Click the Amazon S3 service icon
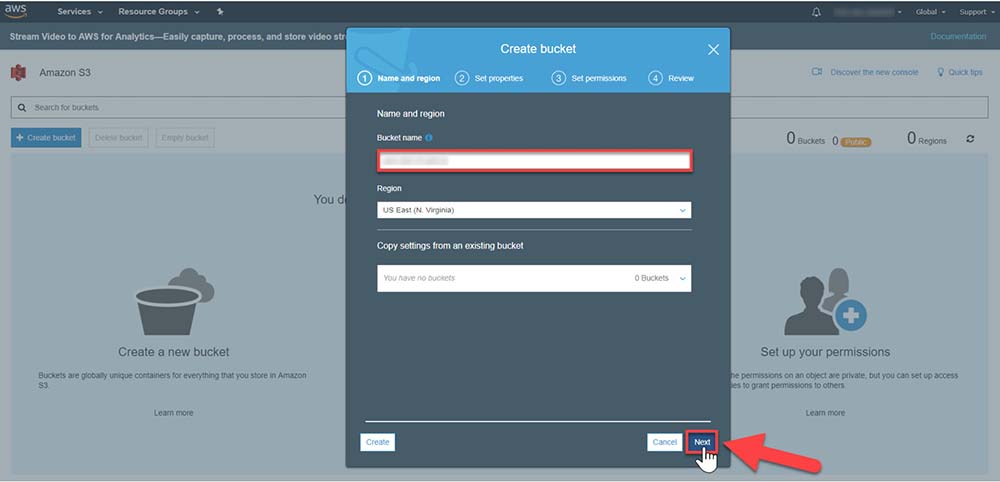The height and width of the screenshot is (482, 1000). (x=18, y=73)
